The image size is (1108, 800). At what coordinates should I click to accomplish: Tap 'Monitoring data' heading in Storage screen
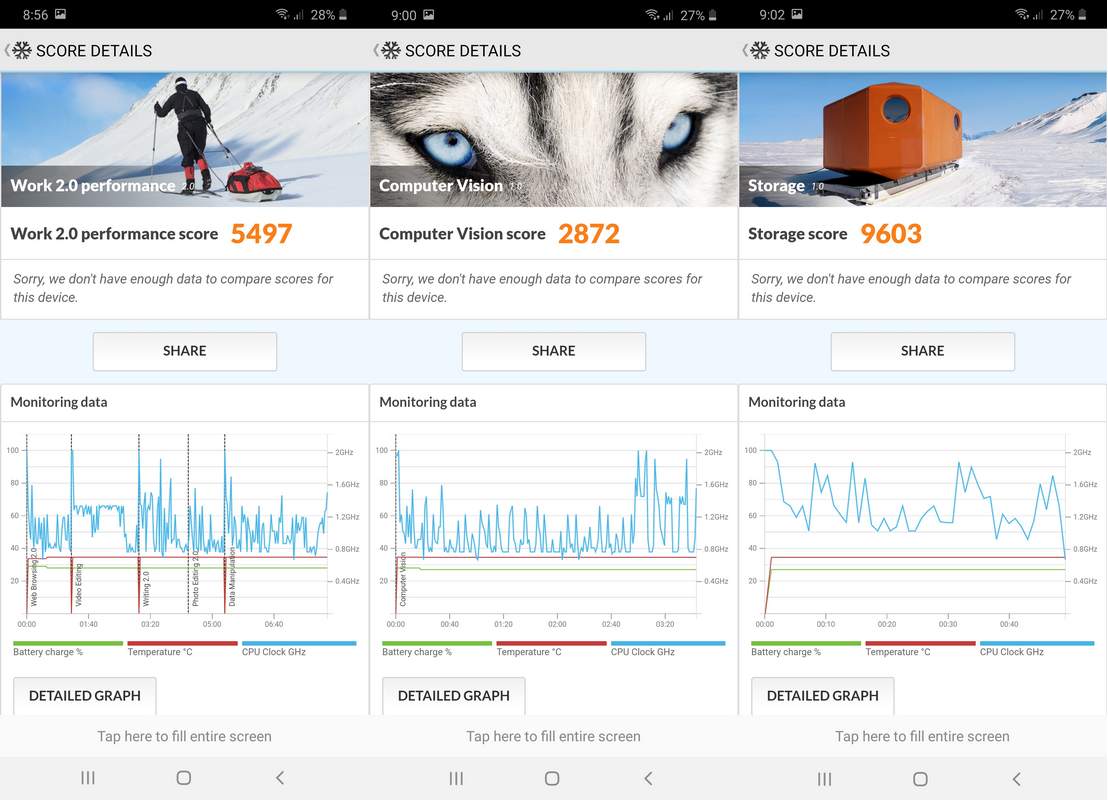796,402
